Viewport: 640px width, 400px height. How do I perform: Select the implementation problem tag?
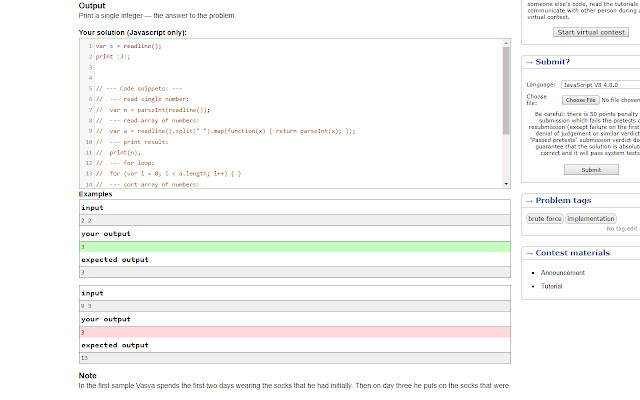coord(591,219)
